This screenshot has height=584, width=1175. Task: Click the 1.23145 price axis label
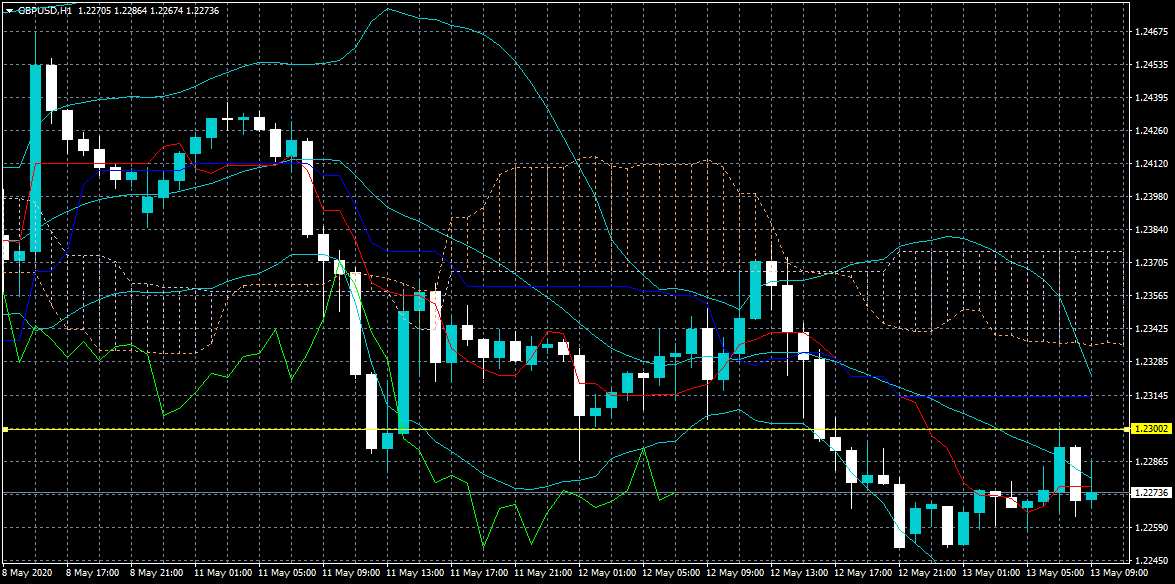click(x=1150, y=394)
